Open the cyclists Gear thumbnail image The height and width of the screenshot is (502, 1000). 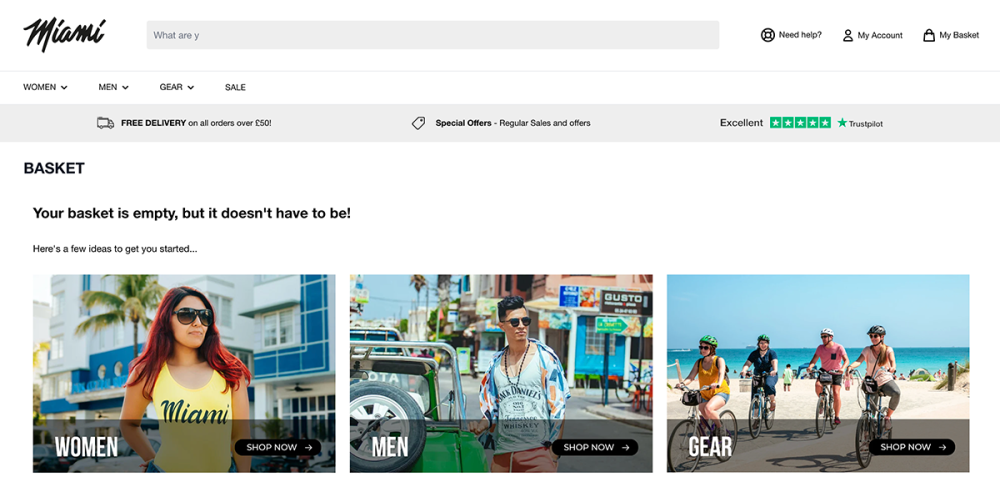pyautogui.click(x=818, y=350)
